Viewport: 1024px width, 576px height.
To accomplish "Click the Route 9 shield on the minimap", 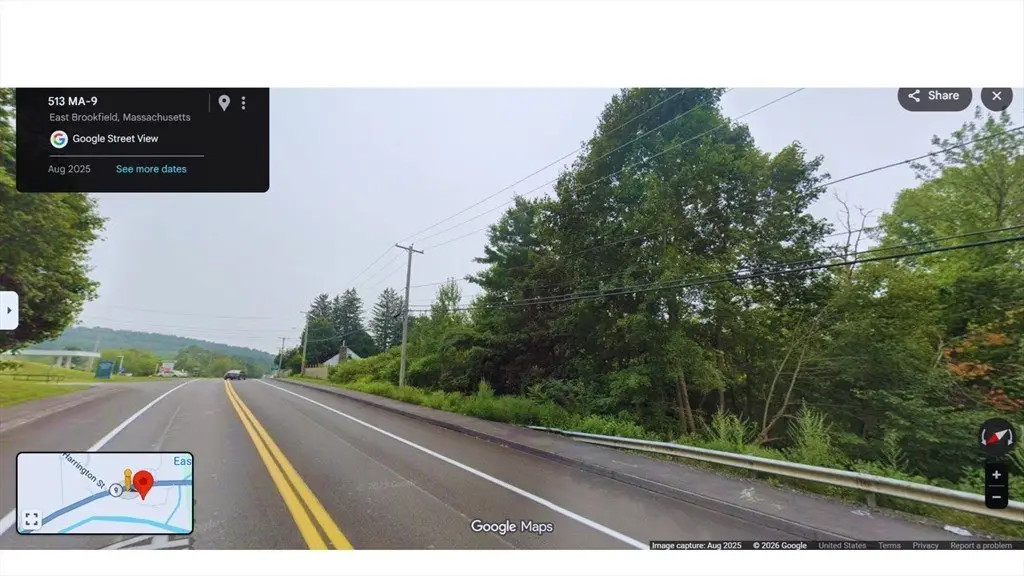I will 116,490.
